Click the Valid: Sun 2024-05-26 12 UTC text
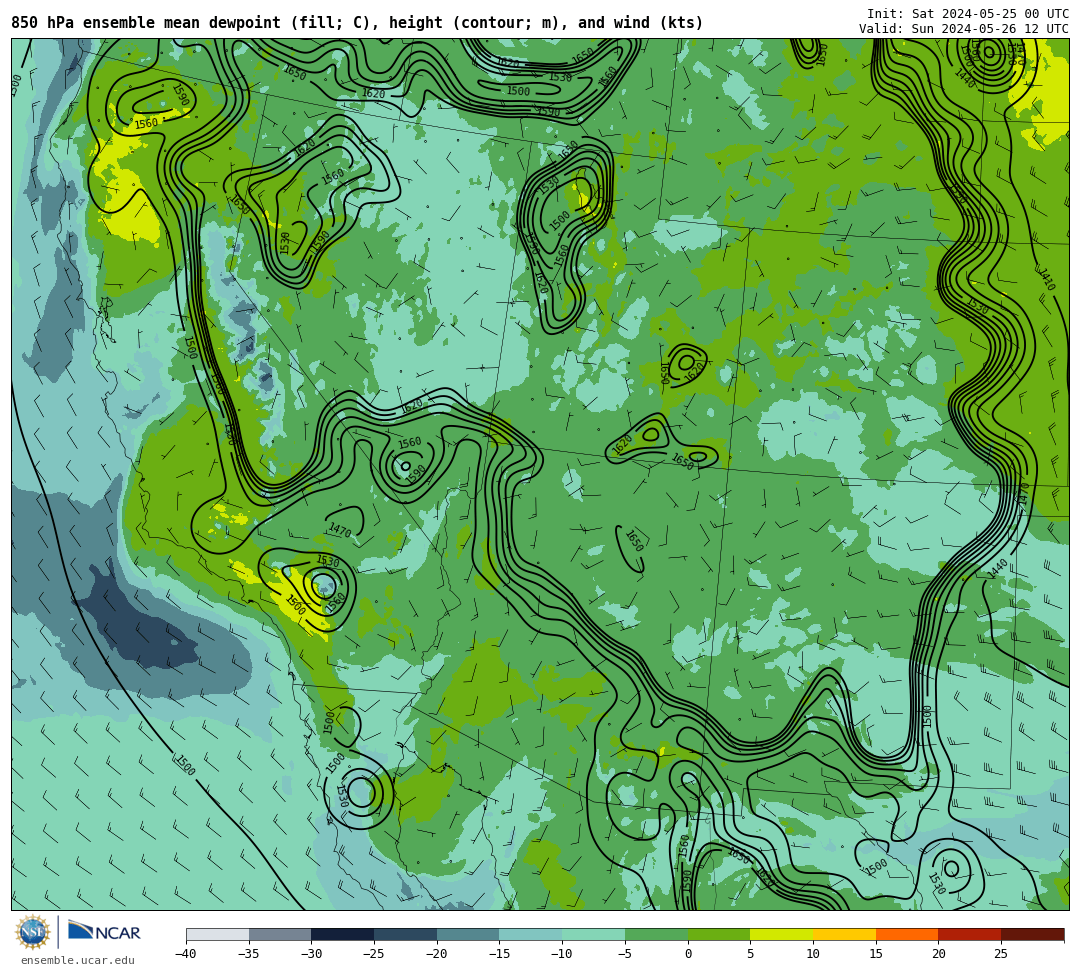 tap(964, 29)
